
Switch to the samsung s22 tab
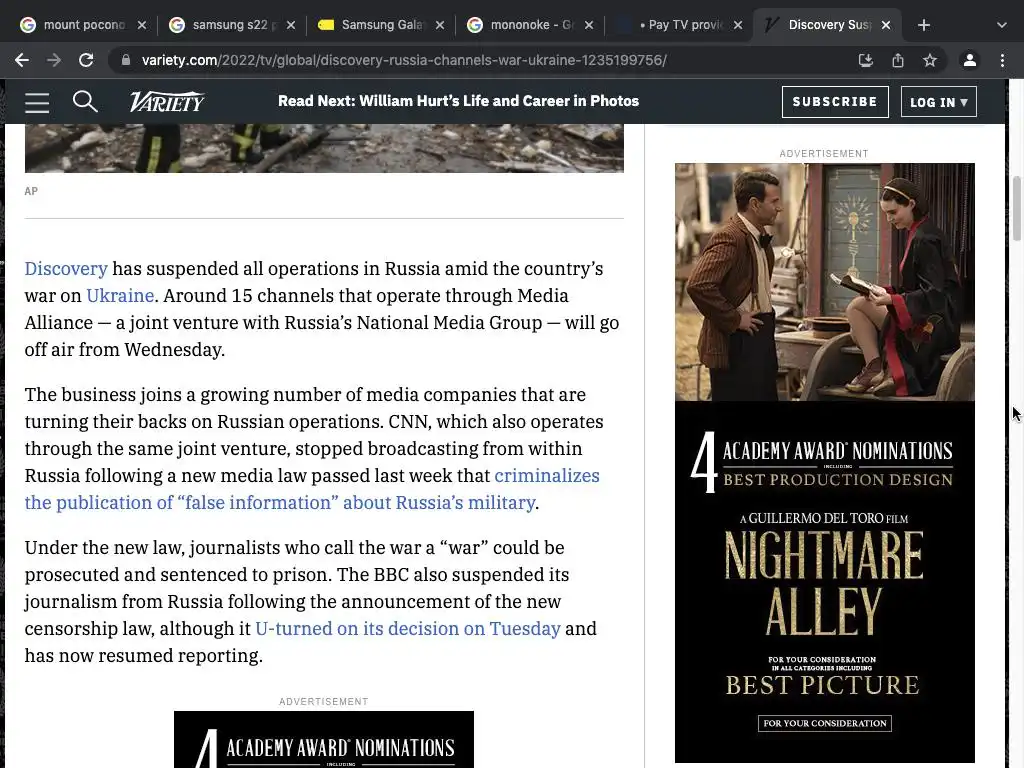click(x=232, y=25)
